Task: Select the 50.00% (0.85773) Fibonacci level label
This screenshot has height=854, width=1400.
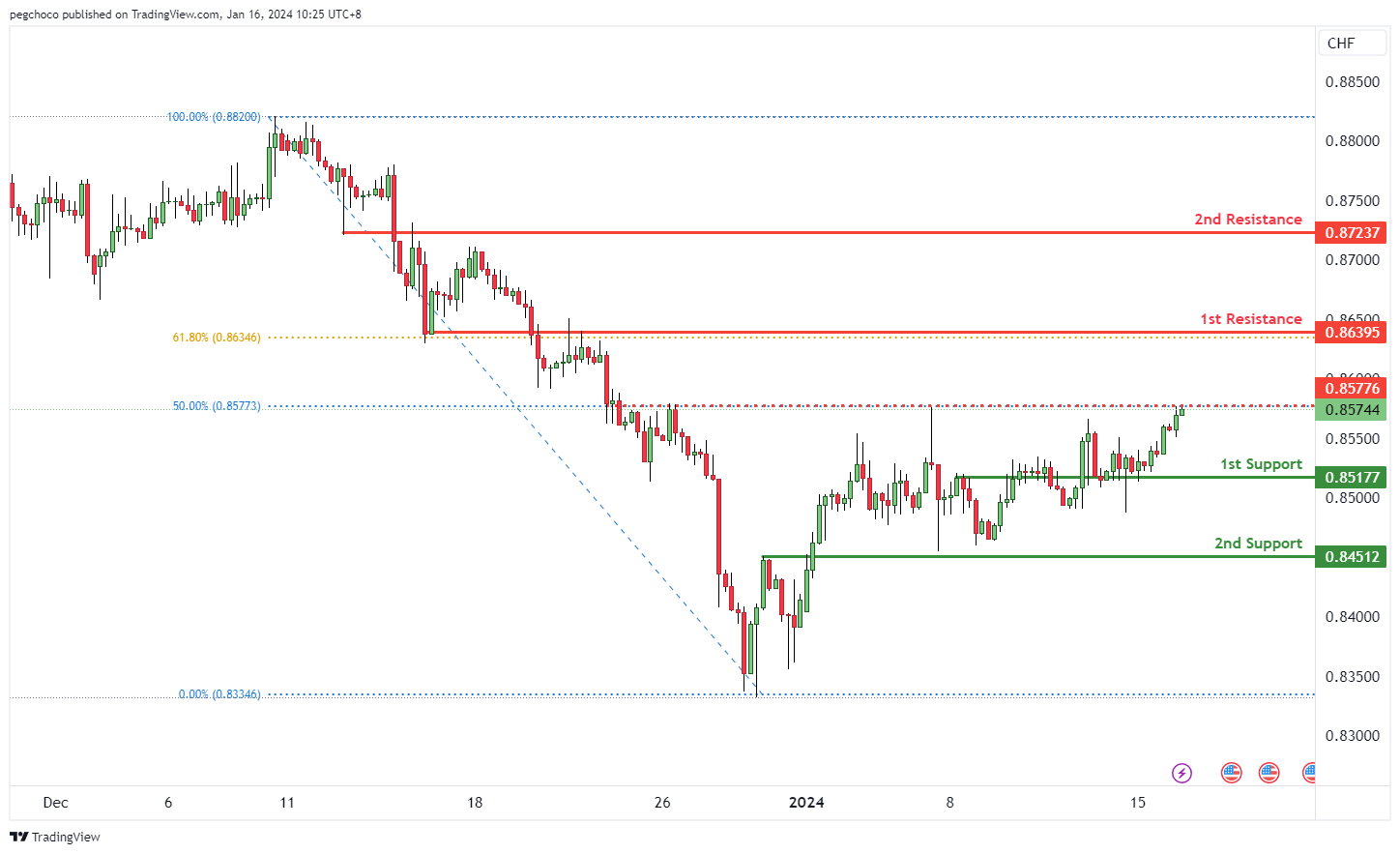Action: (x=217, y=406)
